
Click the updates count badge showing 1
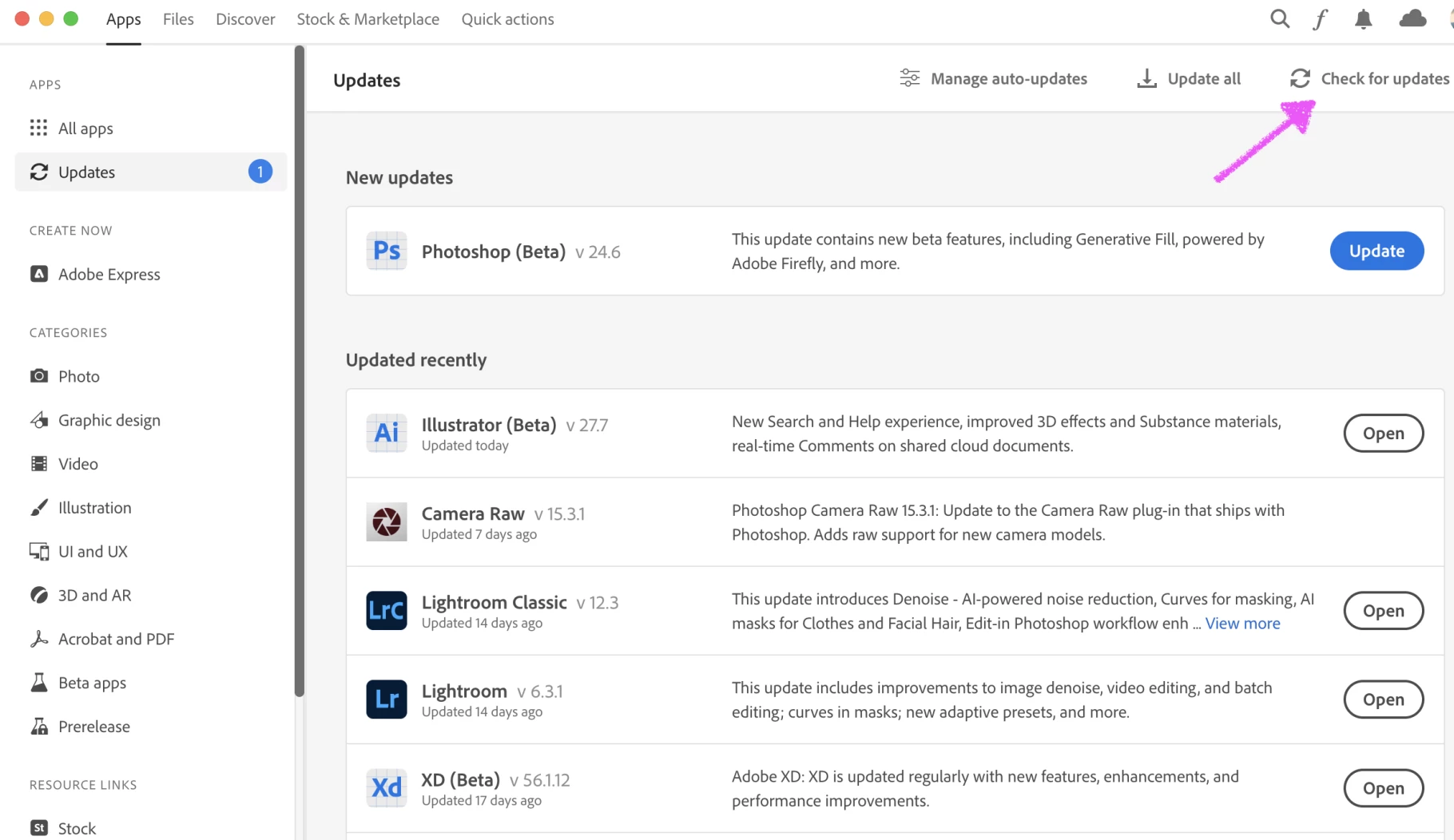(x=260, y=172)
